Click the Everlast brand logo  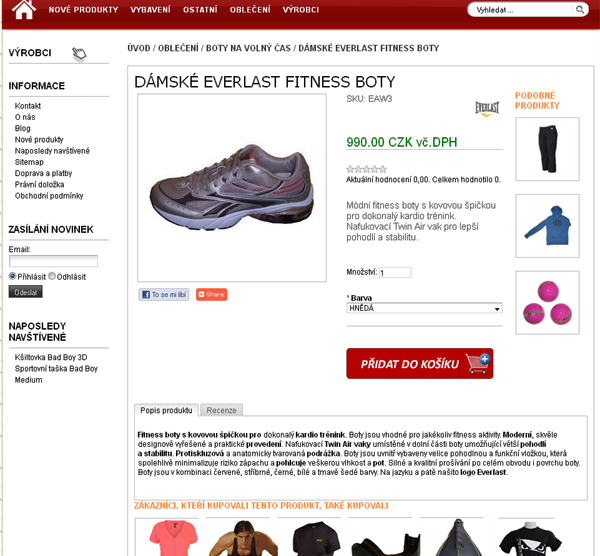click(487, 109)
